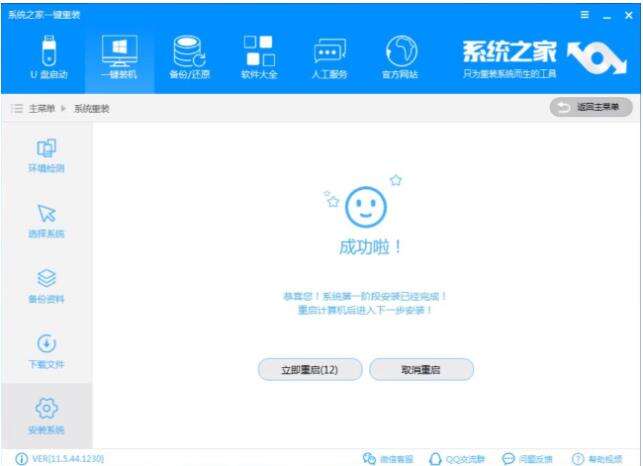The image size is (643, 466).
Task: Click 取消重启 button
Action: [x=421, y=370]
